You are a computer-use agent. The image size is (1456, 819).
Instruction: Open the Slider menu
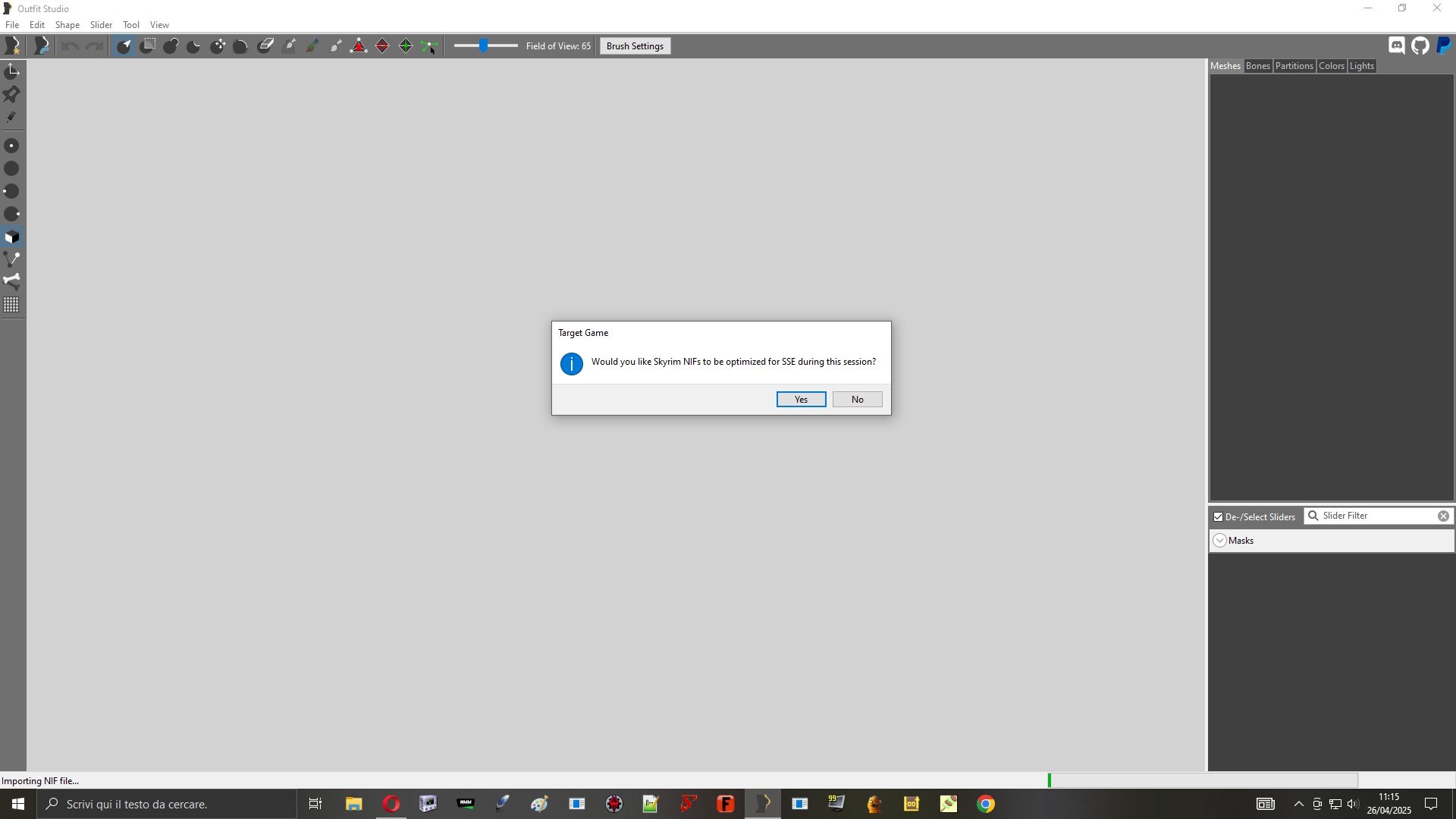click(102, 25)
